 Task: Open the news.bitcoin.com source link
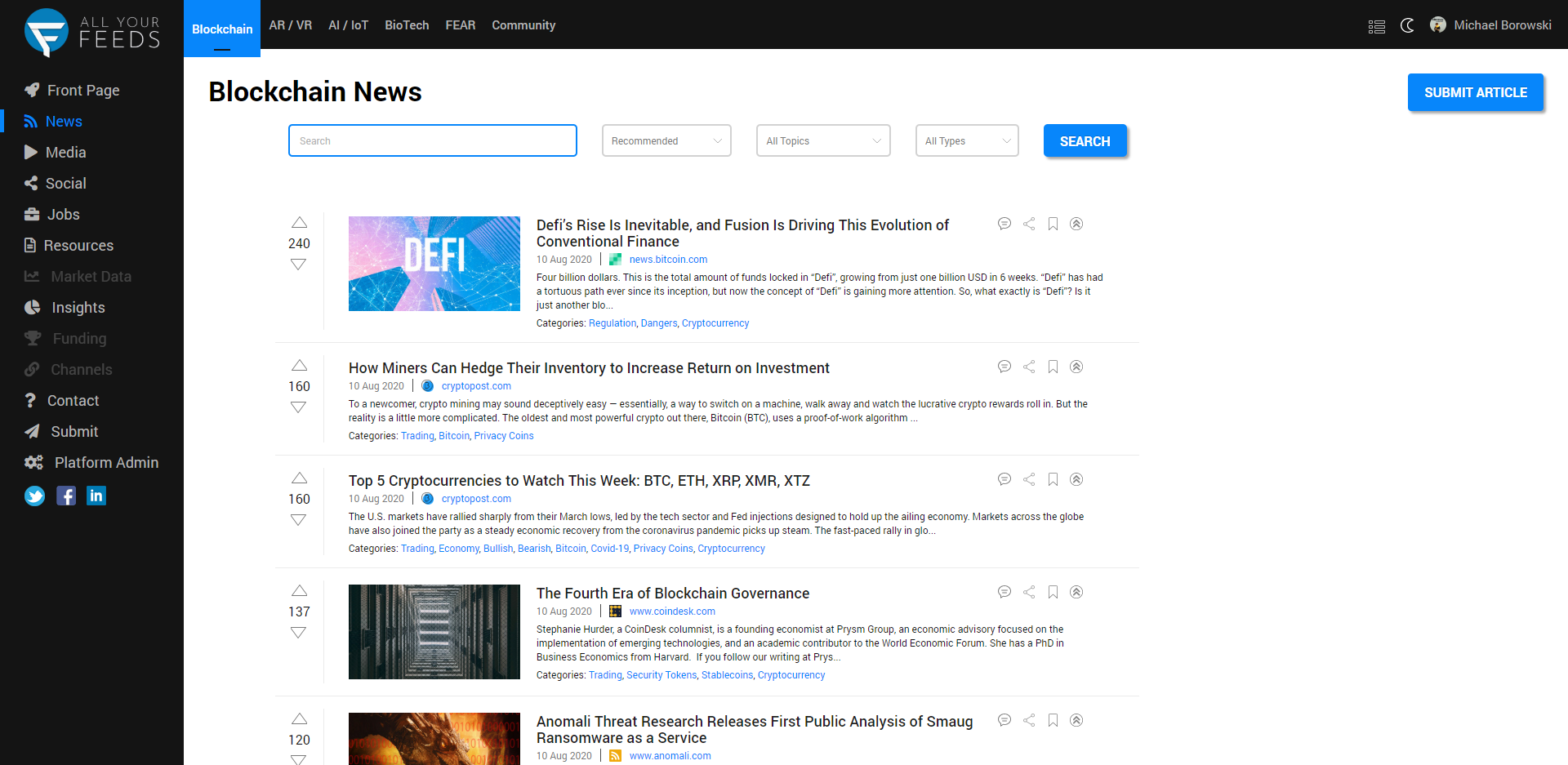(668, 260)
